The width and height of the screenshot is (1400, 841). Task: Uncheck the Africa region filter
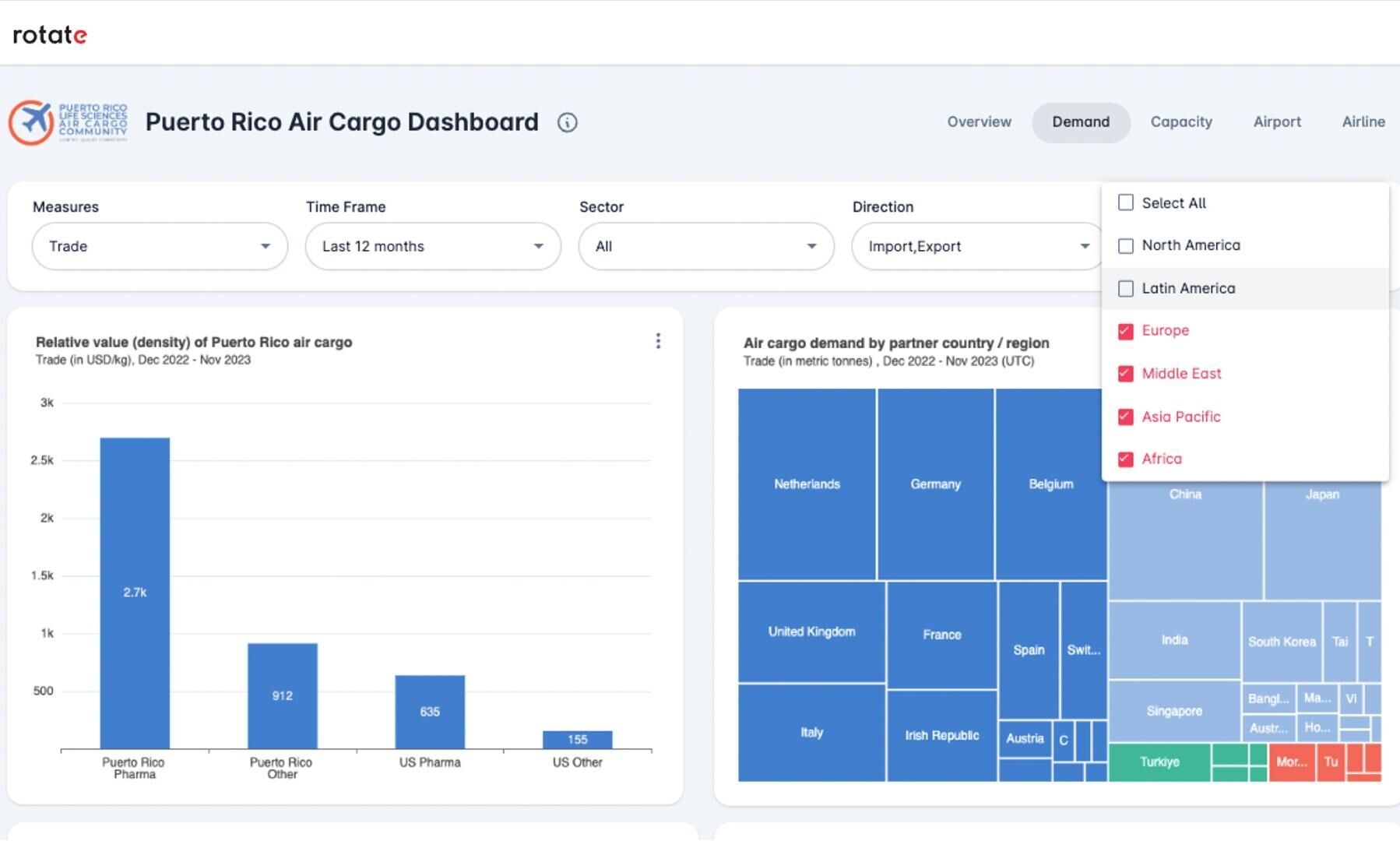(1124, 459)
